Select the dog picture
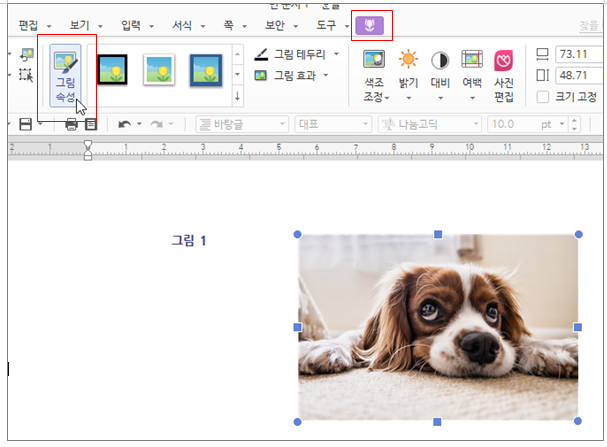Screen dimensions: 607x447 (x=438, y=327)
